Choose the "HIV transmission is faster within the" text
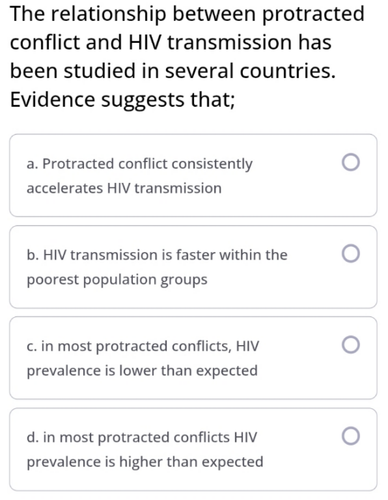Screen dimensions: 388x500 click(x=165, y=255)
